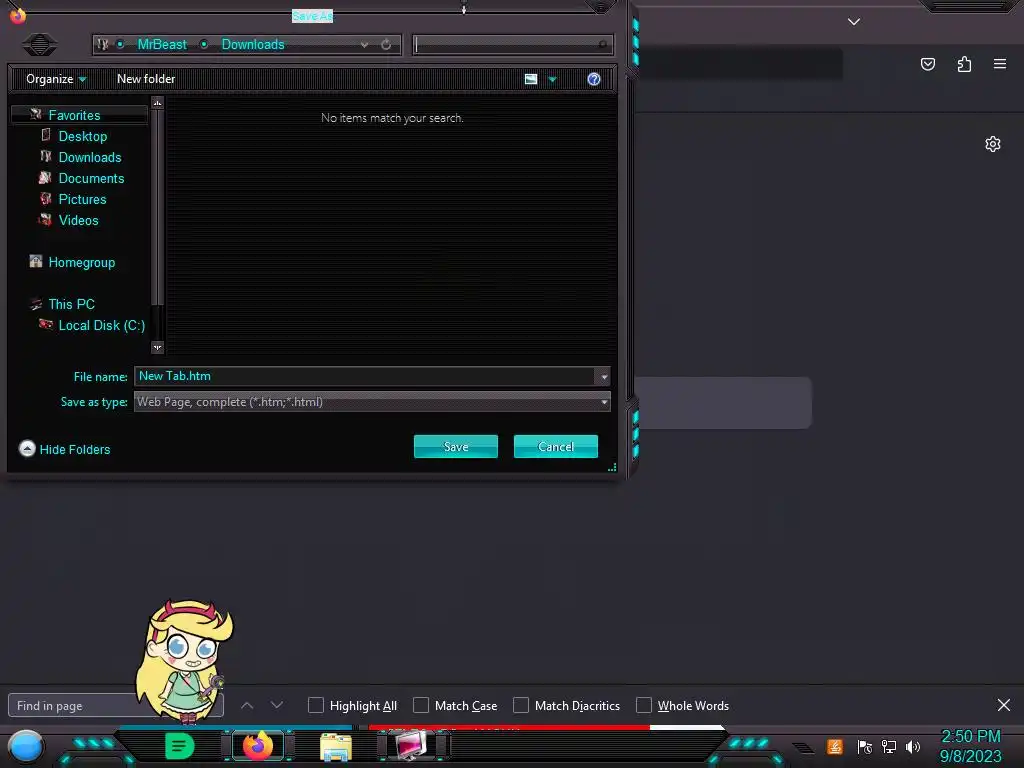The image size is (1024, 768).
Task: Click MrBeast in the address breadcrumb
Action: point(162,44)
